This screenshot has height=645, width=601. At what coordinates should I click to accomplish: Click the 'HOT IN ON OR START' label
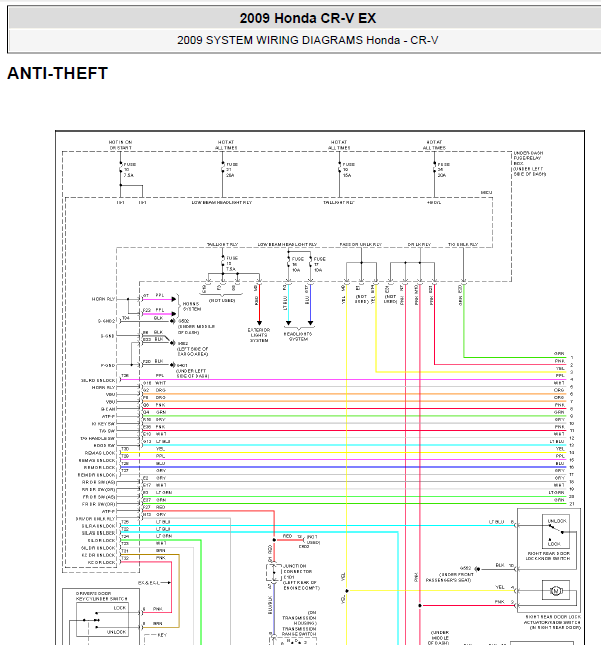(x=120, y=145)
